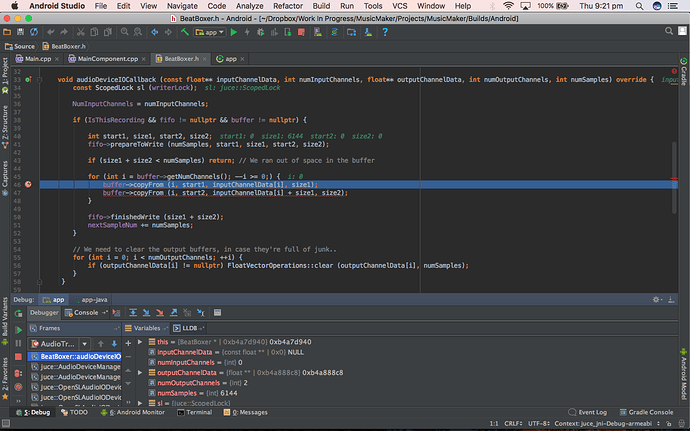Expand the outputChannelData variable node
Screen dimensions: 690x431
coord(138,372)
